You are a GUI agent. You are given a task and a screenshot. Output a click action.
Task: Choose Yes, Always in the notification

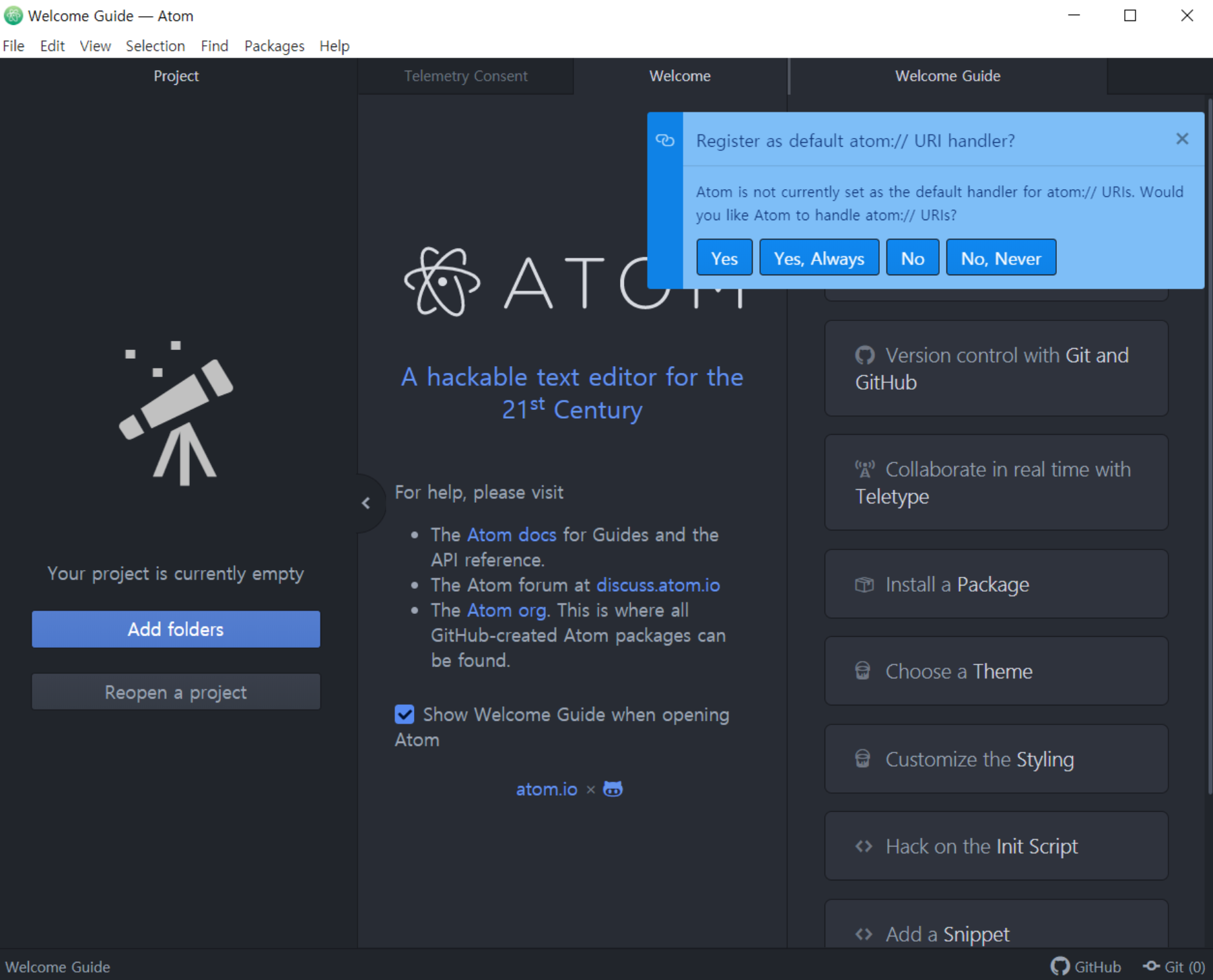[x=819, y=258]
